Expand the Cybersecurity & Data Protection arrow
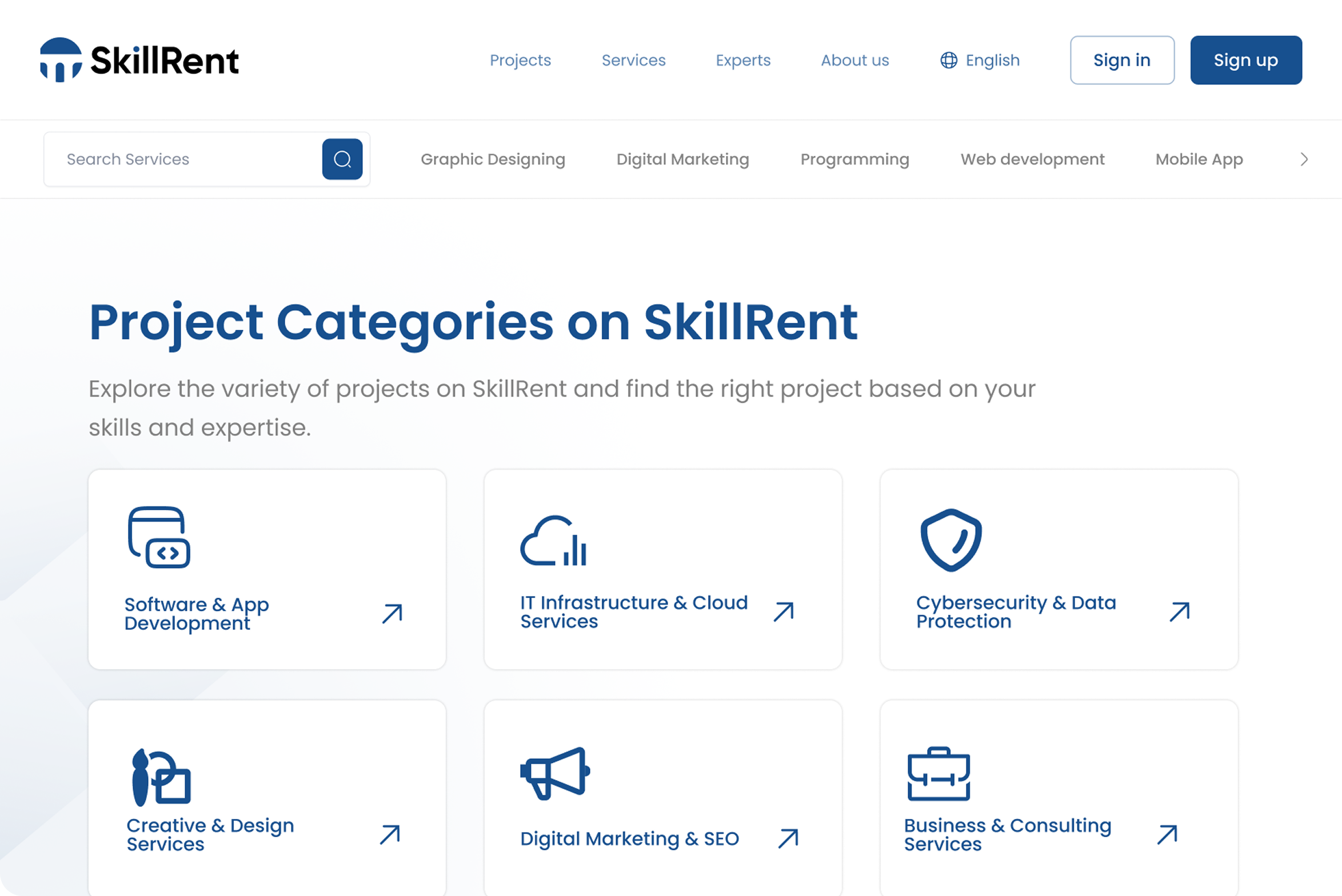The width and height of the screenshot is (1342, 896). [1179, 611]
